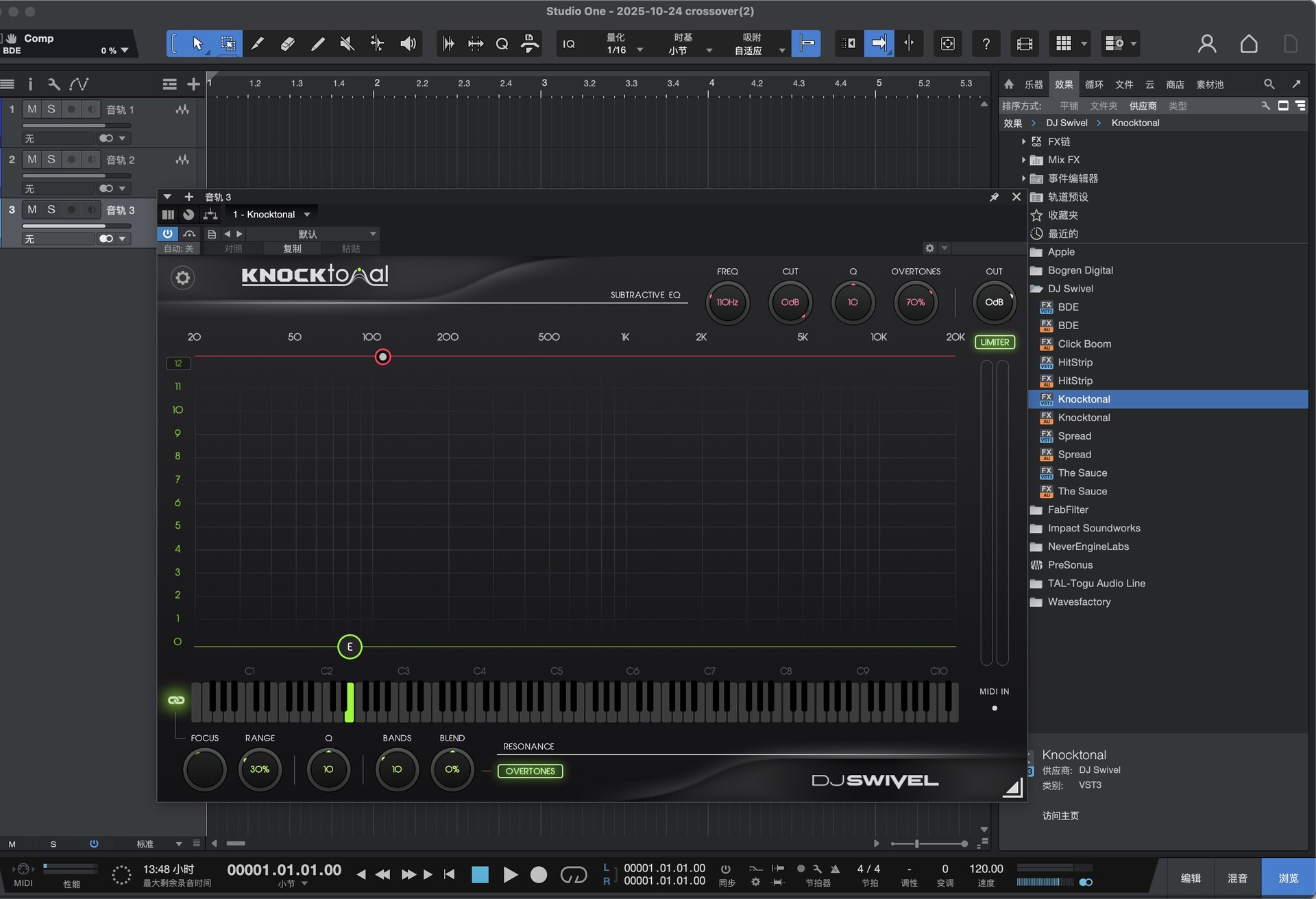Toggle the OVERTONES resonance button
Screen dimensions: 1316x899
tap(530, 771)
